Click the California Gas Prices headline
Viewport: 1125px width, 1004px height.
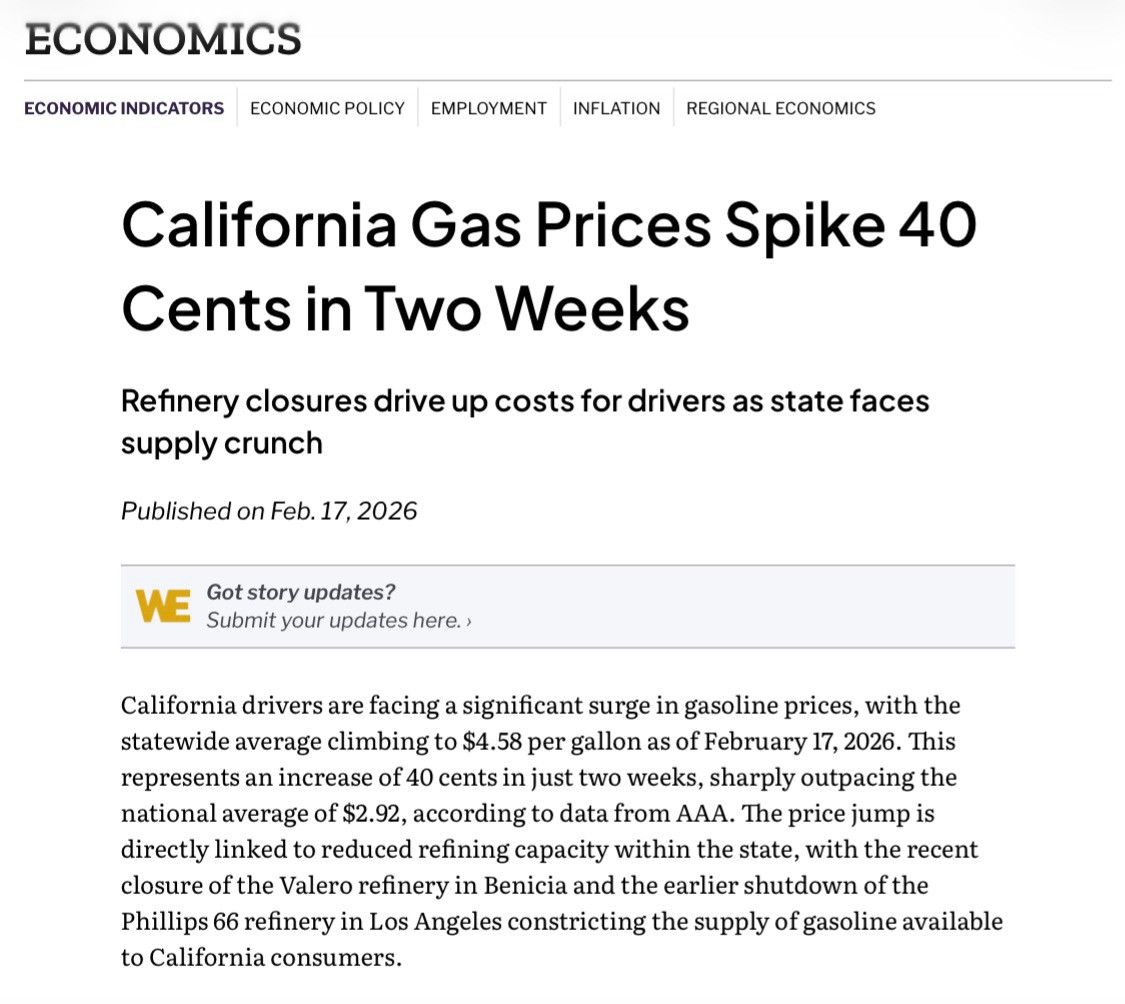coord(549,266)
